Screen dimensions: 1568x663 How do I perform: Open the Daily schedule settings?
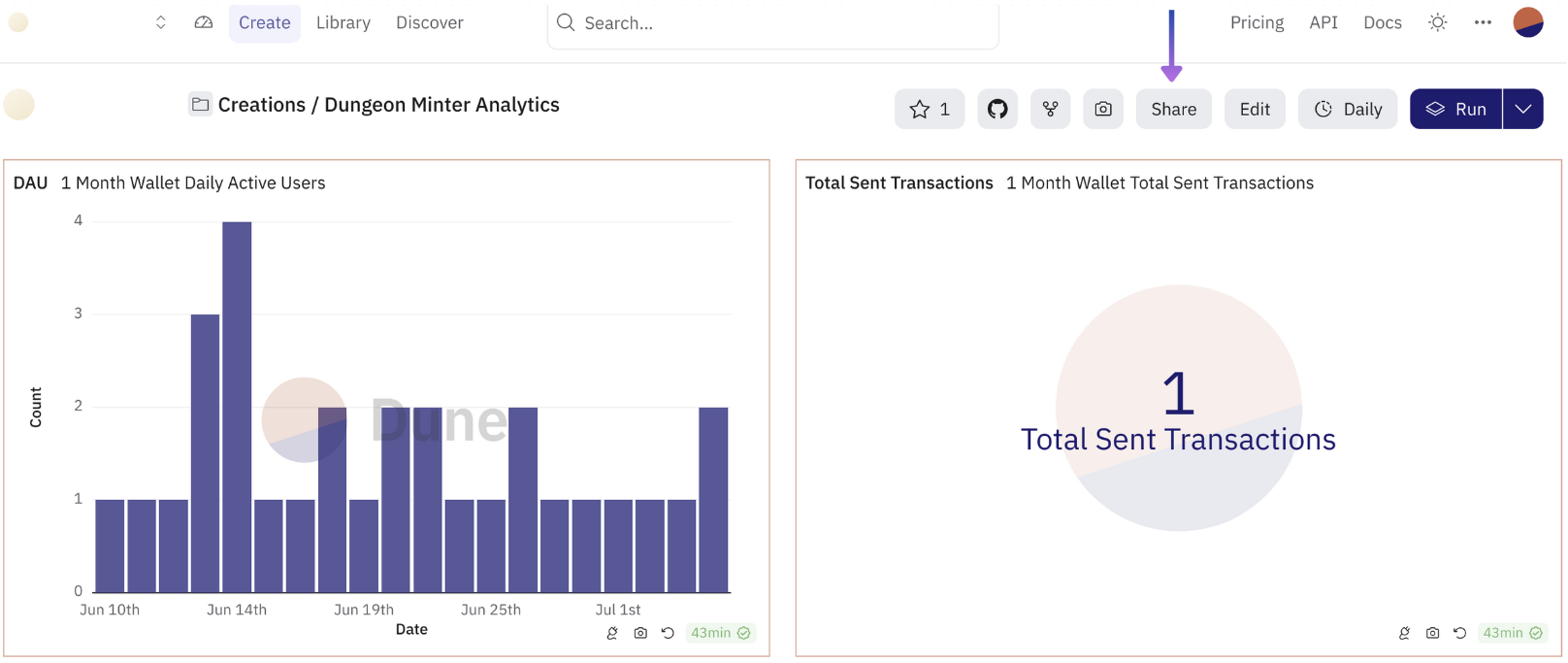click(x=1348, y=110)
